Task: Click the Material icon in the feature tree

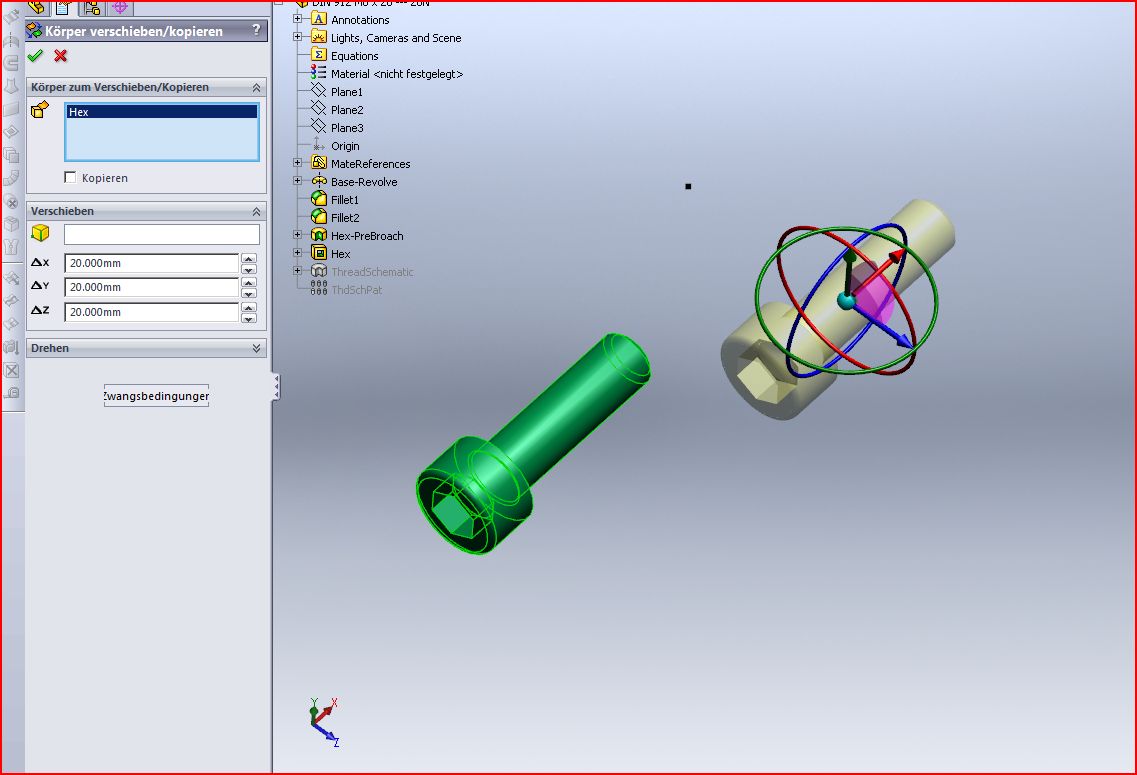Action: pyautogui.click(x=319, y=72)
